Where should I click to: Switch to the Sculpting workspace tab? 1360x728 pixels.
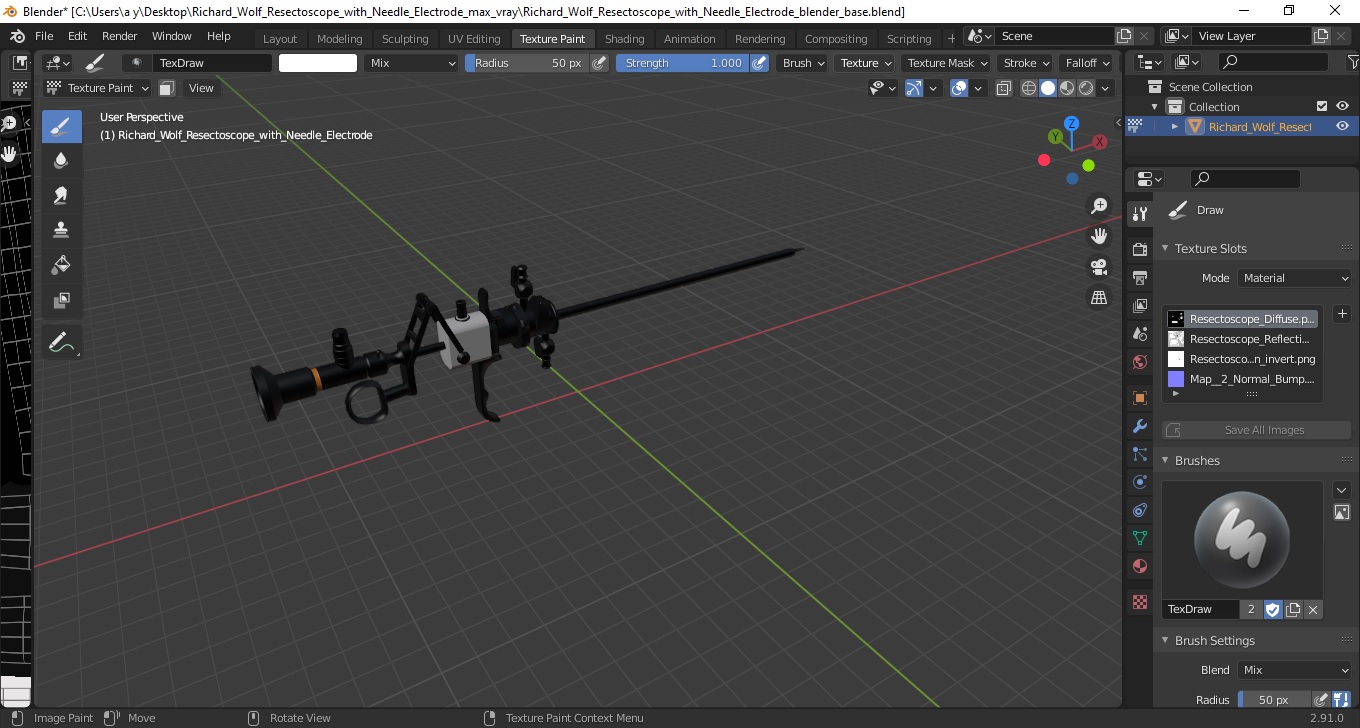405,39
